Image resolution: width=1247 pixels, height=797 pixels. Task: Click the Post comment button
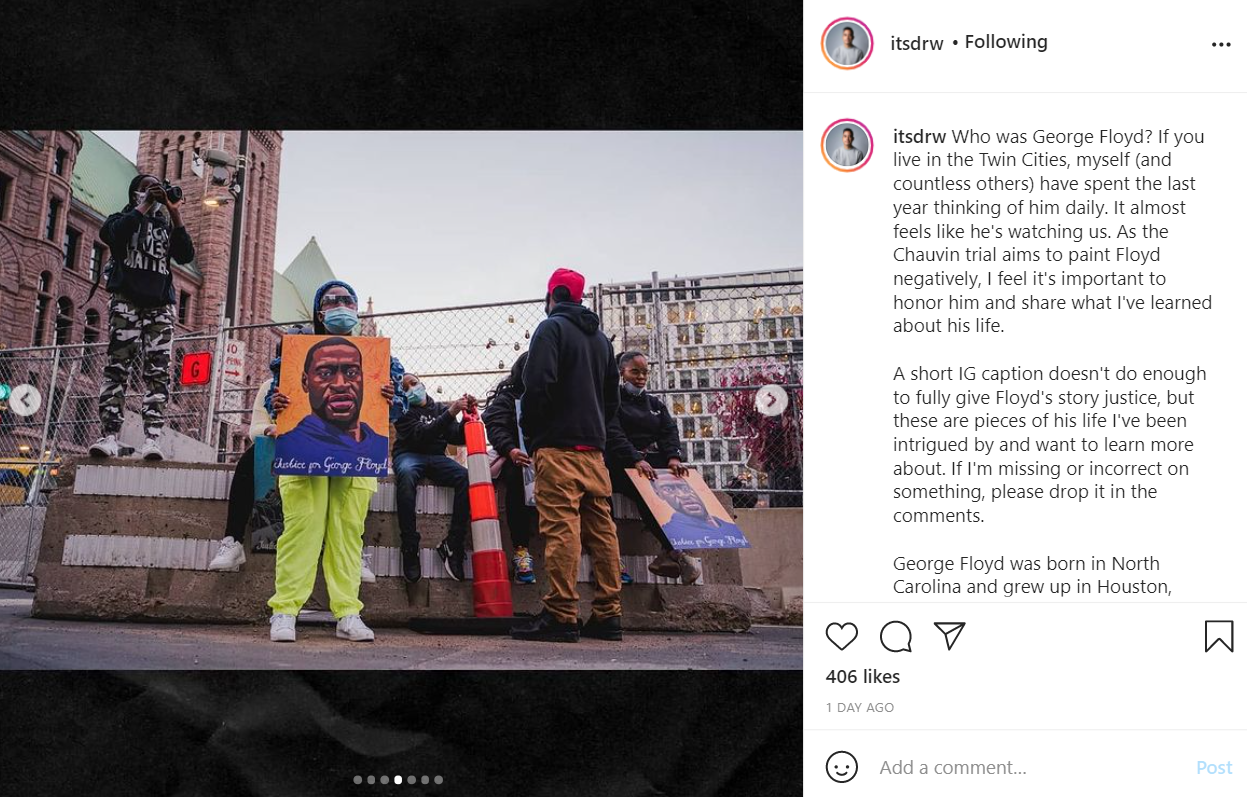(1214, 768)
